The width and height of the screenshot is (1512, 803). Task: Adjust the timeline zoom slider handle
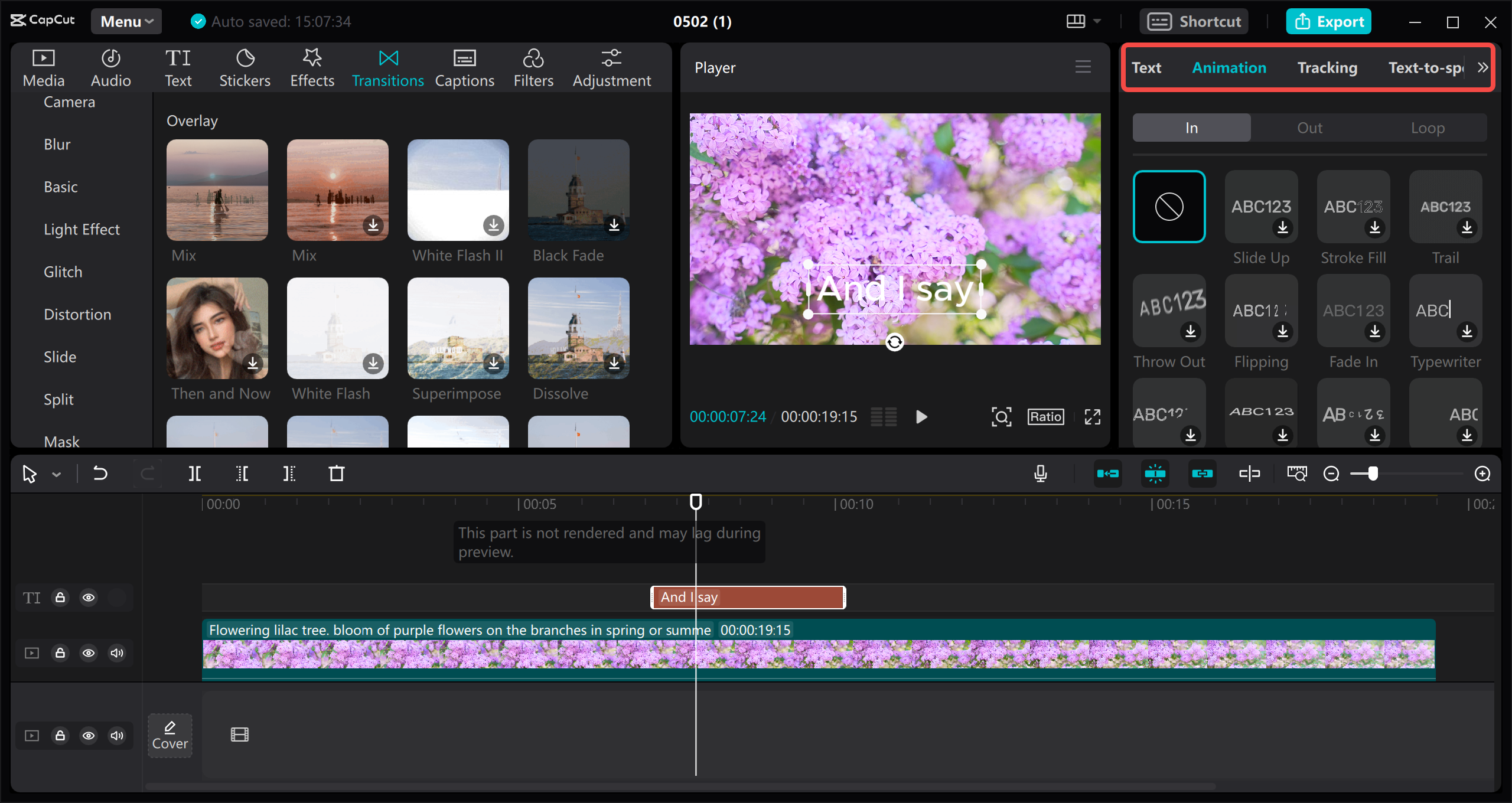(x=1373, y=474)
